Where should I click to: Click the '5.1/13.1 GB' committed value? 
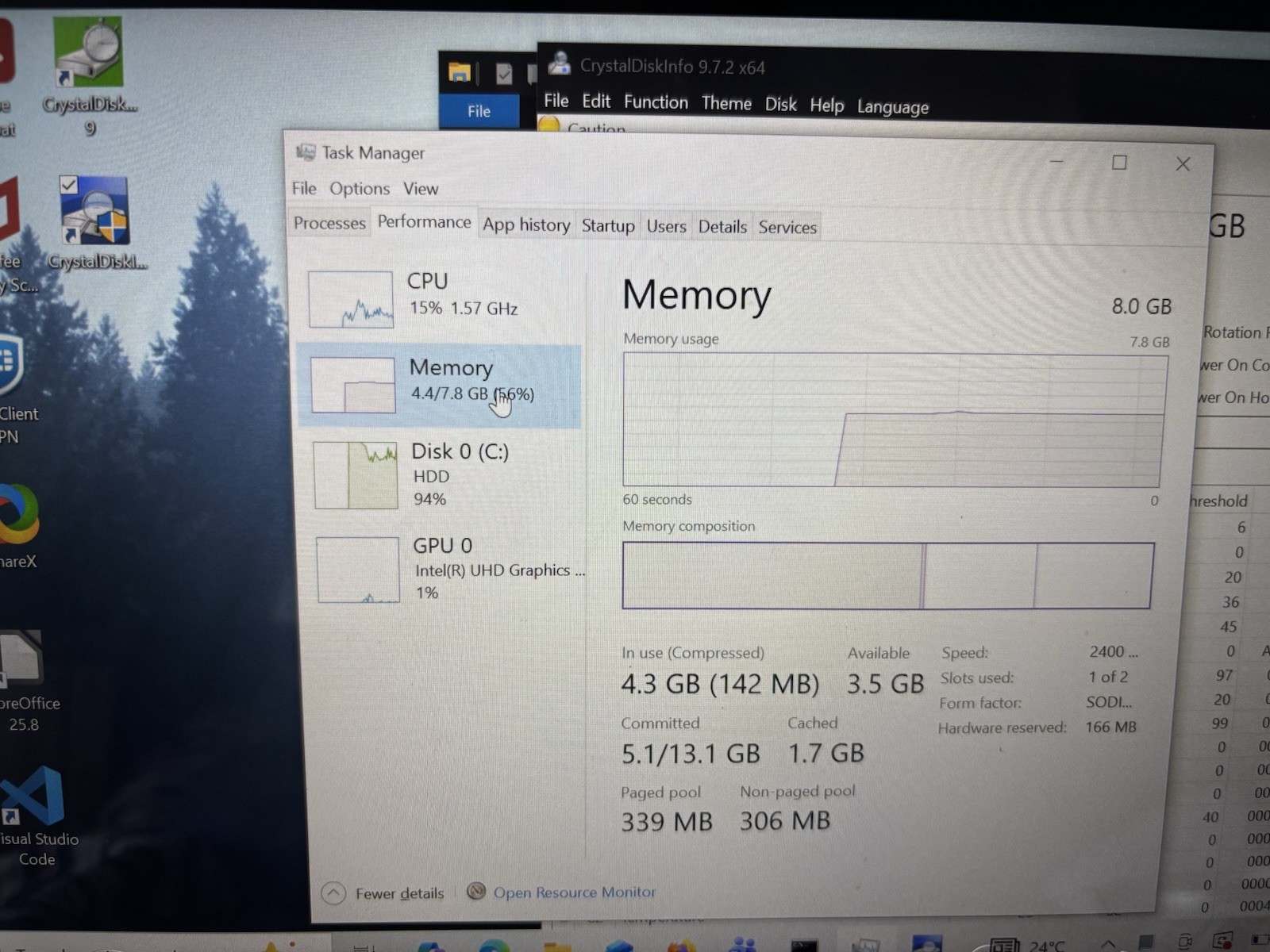point(691,754)
